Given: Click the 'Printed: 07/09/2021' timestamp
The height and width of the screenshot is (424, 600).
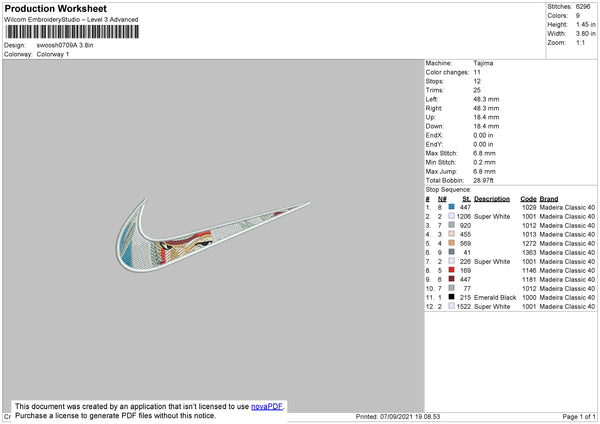Looking at the screenshot, I should [x=398, y=416].
